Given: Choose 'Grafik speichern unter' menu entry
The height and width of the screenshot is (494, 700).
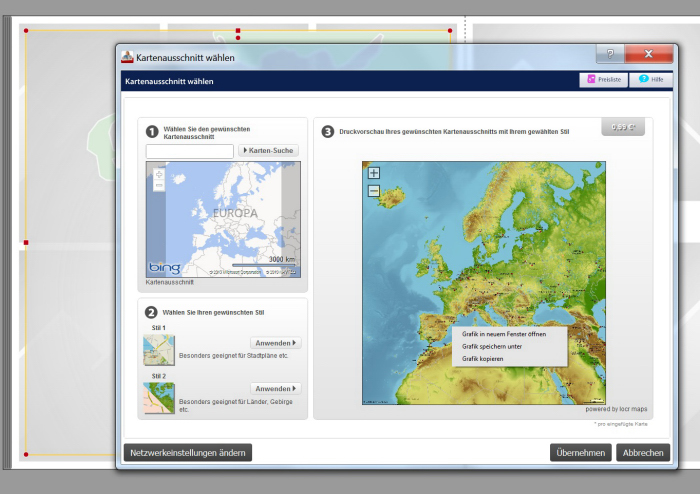Looking at the screenshot, I should (491, 346).
